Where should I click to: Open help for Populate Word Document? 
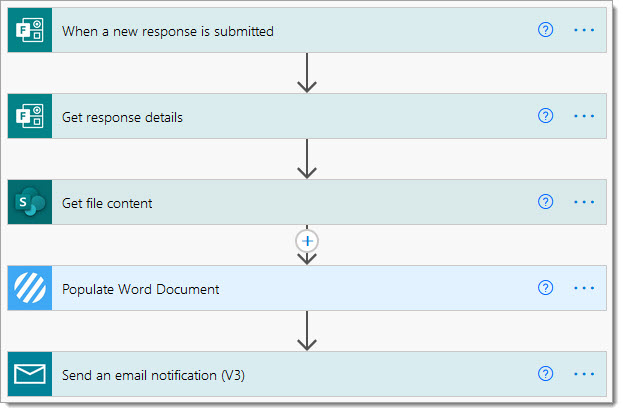[545, 287]
